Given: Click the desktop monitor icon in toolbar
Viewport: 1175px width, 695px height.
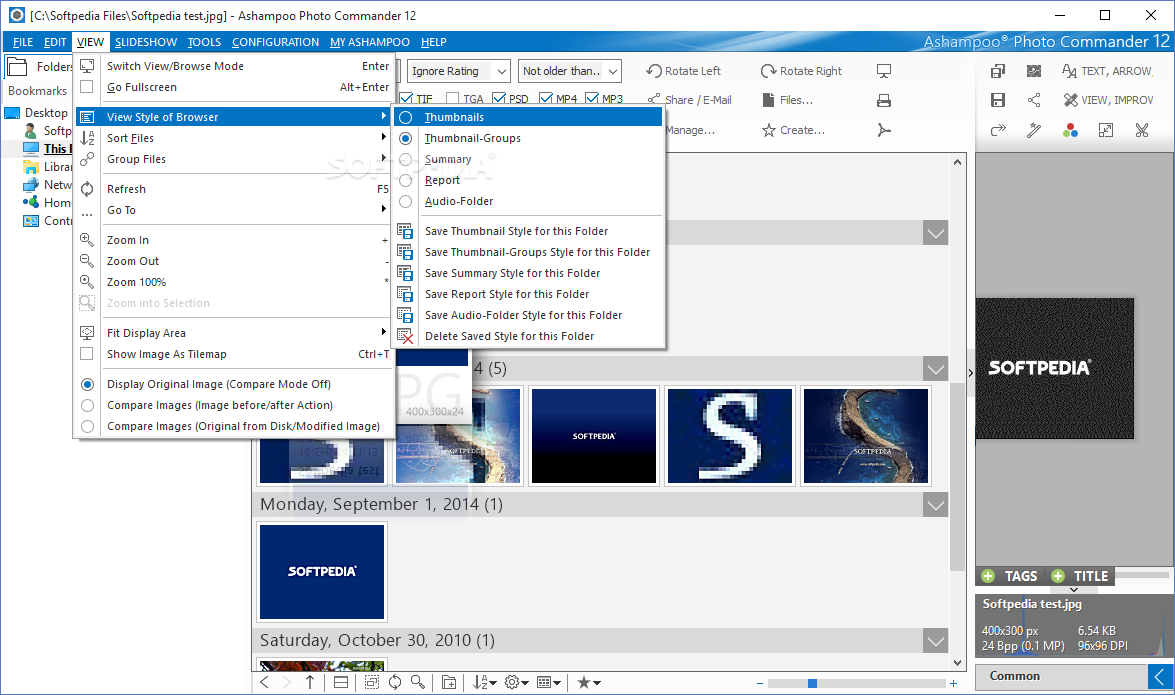Looking at the screenshot, I should [x=883, y=70].
